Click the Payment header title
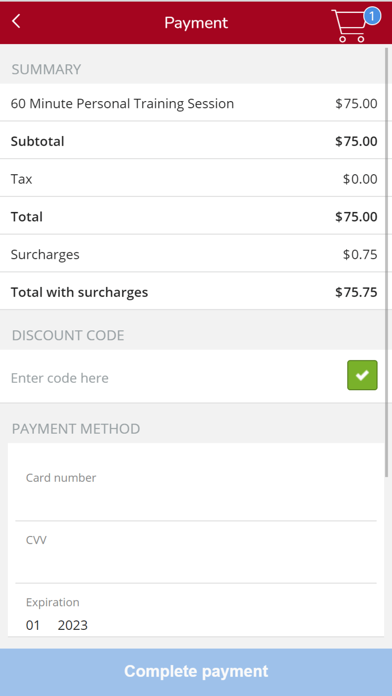The height and width of the screenshot is (696, 392). [x=196, y=23]
